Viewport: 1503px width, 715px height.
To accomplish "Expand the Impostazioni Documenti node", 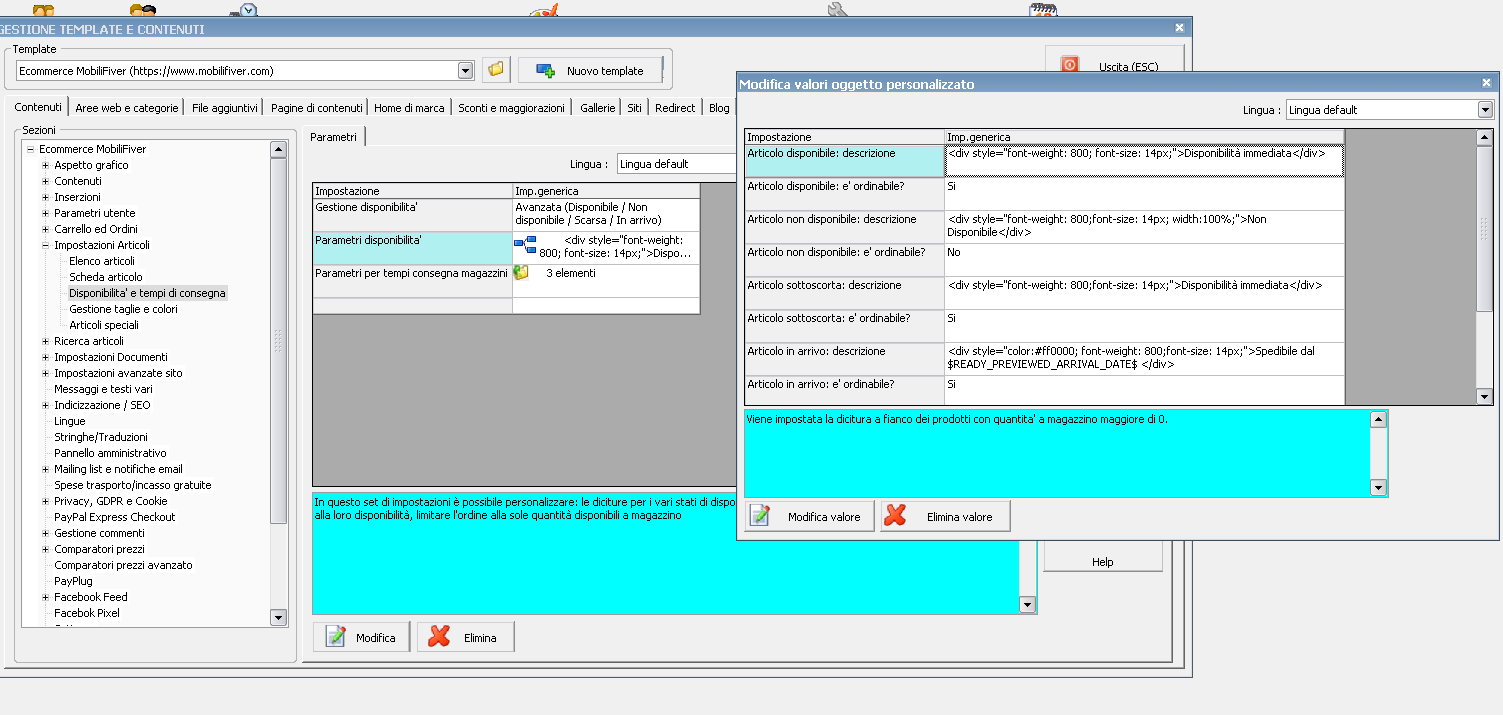I will point(46,357).
